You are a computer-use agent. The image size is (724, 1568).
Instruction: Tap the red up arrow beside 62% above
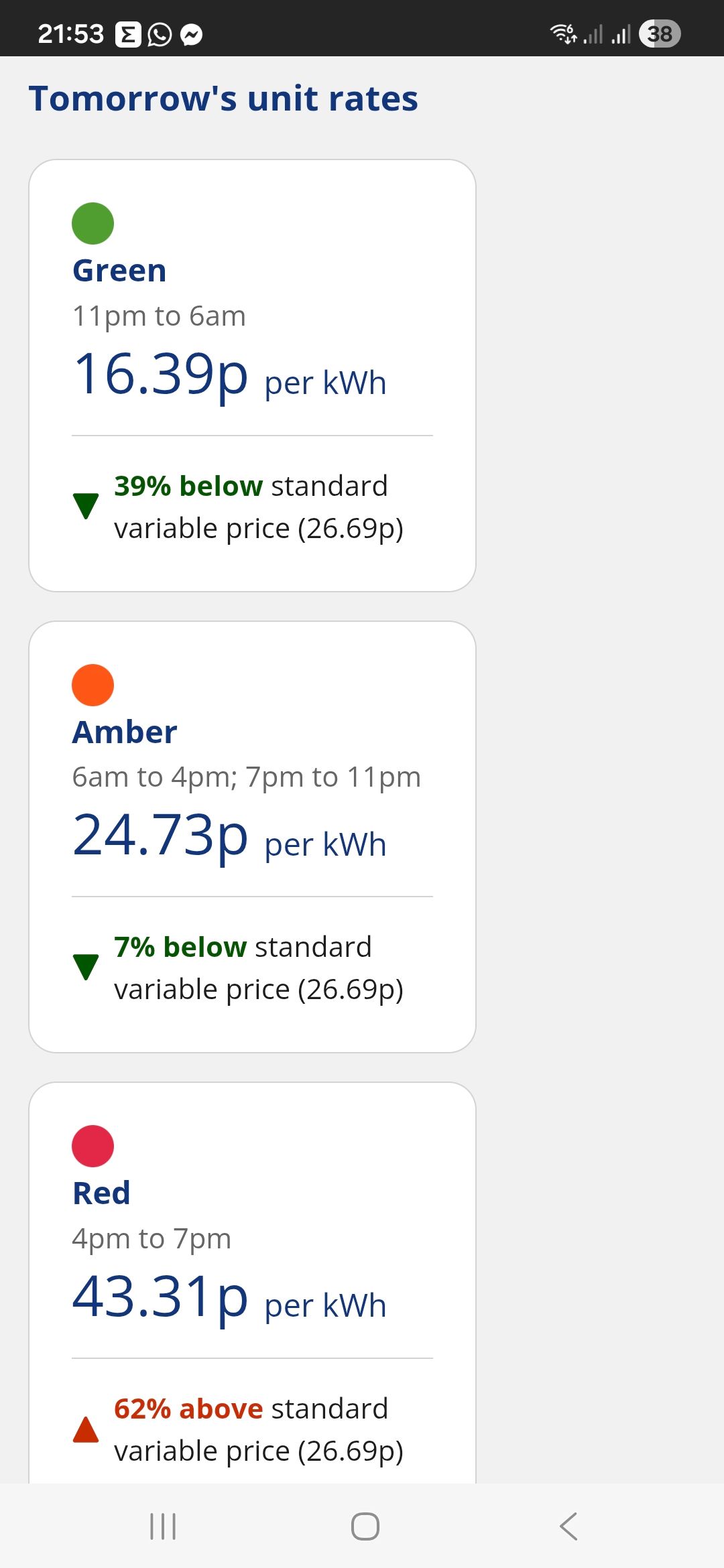click(x=86, y=1429)
